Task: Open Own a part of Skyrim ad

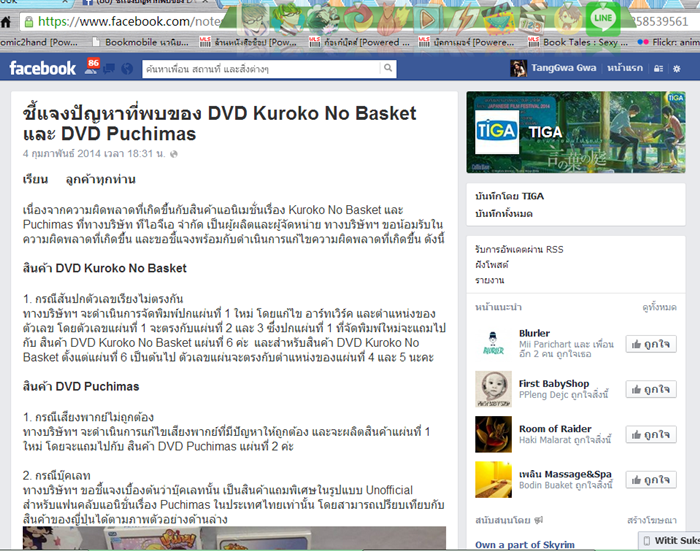Action: (x=525, y=544)
